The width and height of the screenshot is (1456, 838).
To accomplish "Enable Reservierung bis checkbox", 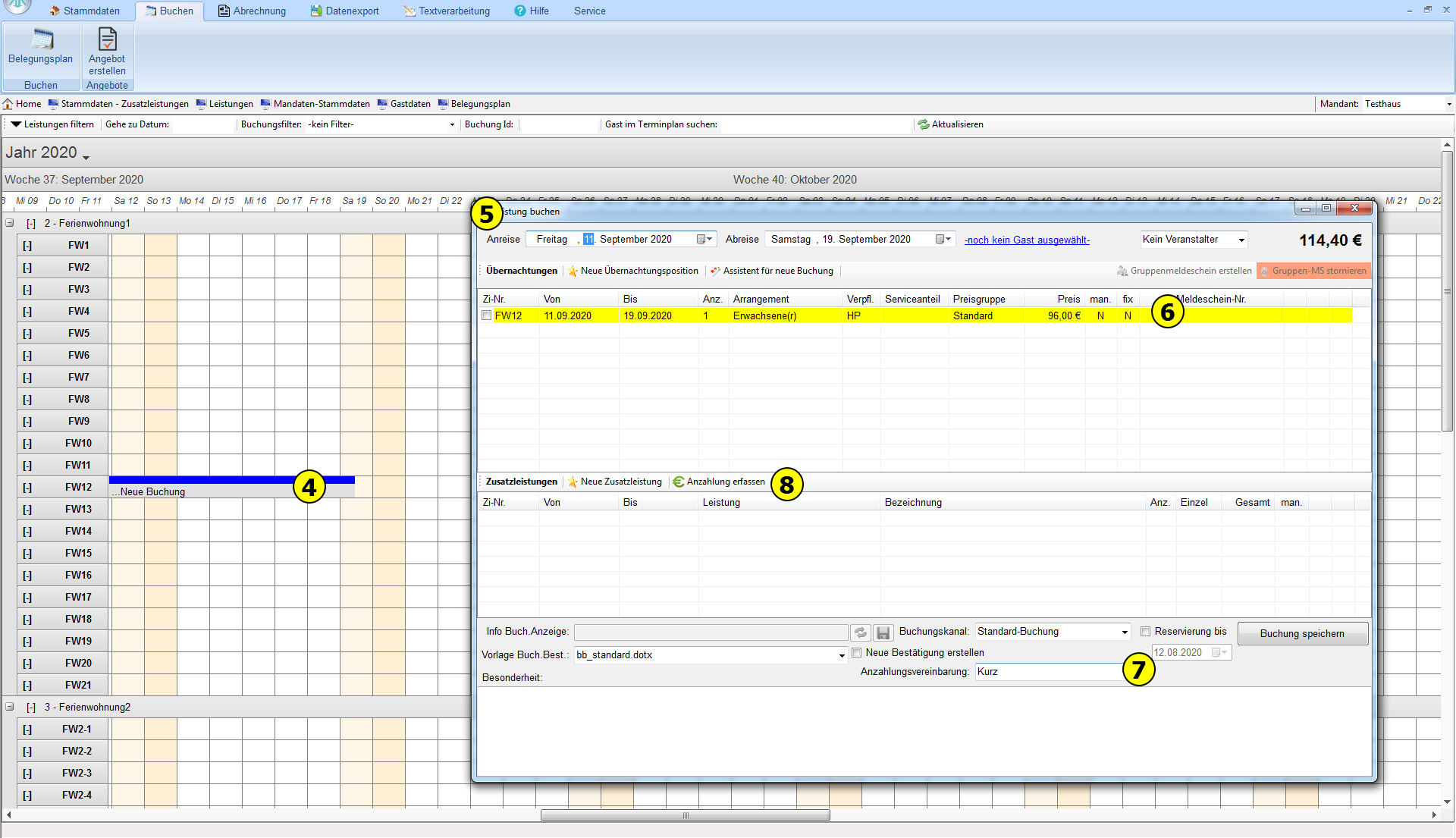I will (x=1146, y=631).
